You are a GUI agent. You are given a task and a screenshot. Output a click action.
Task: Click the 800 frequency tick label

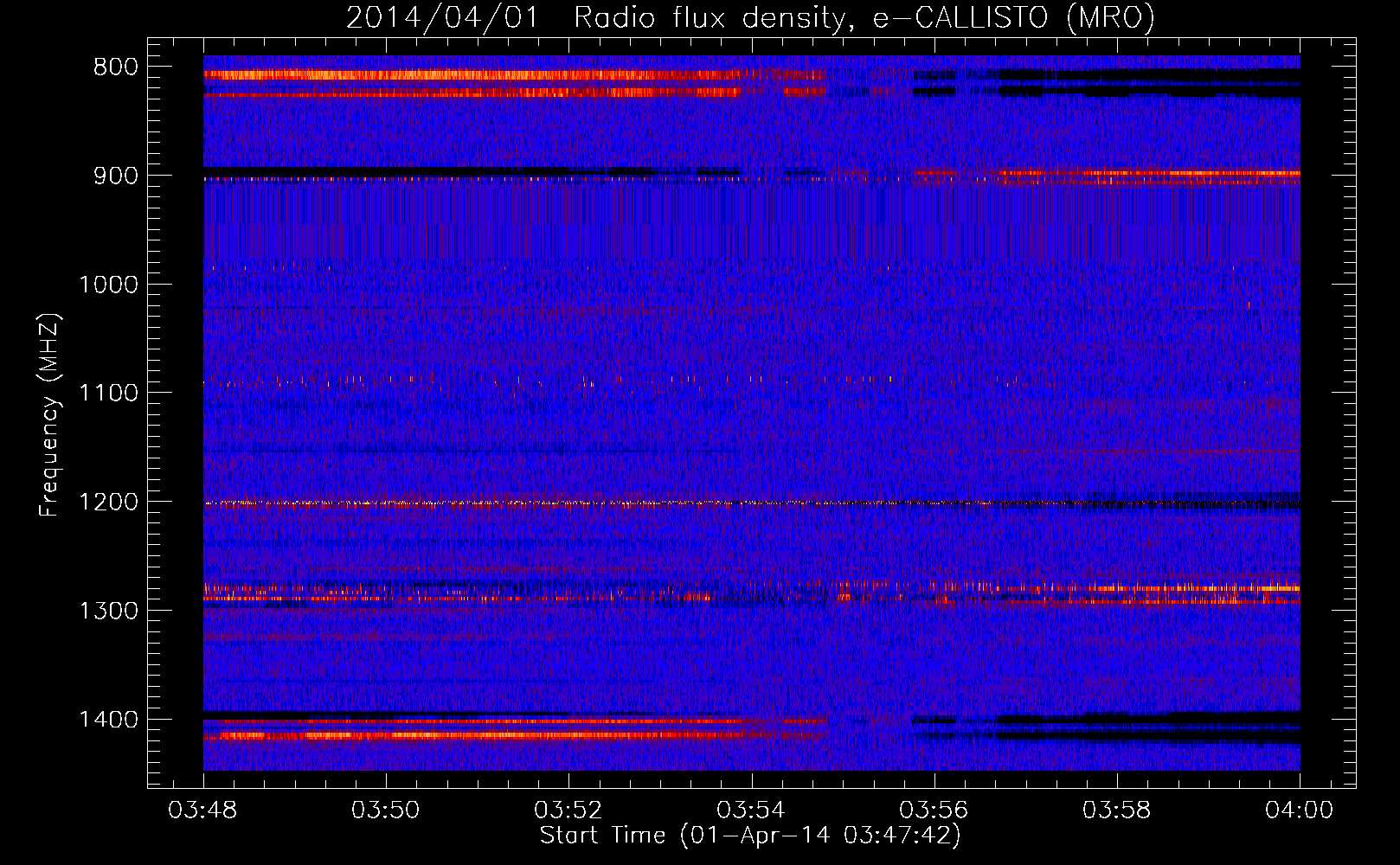(116, 67)
